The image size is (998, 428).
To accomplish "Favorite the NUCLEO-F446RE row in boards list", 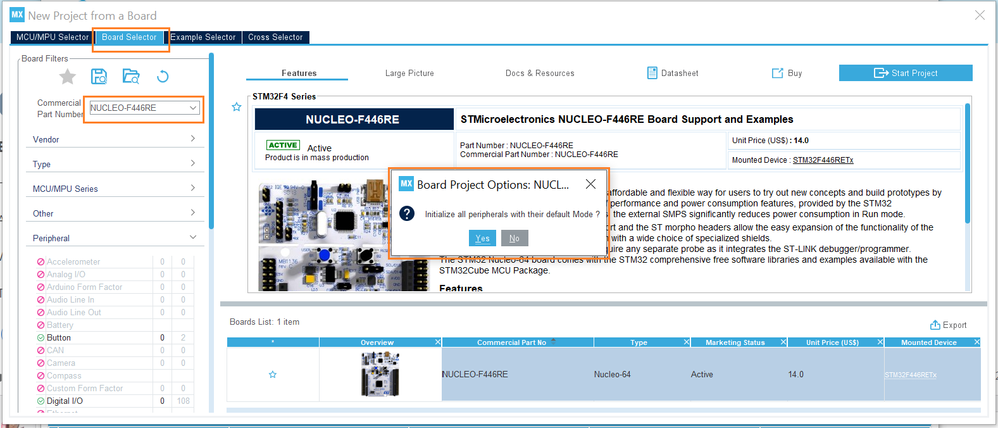I will [272, 374].
